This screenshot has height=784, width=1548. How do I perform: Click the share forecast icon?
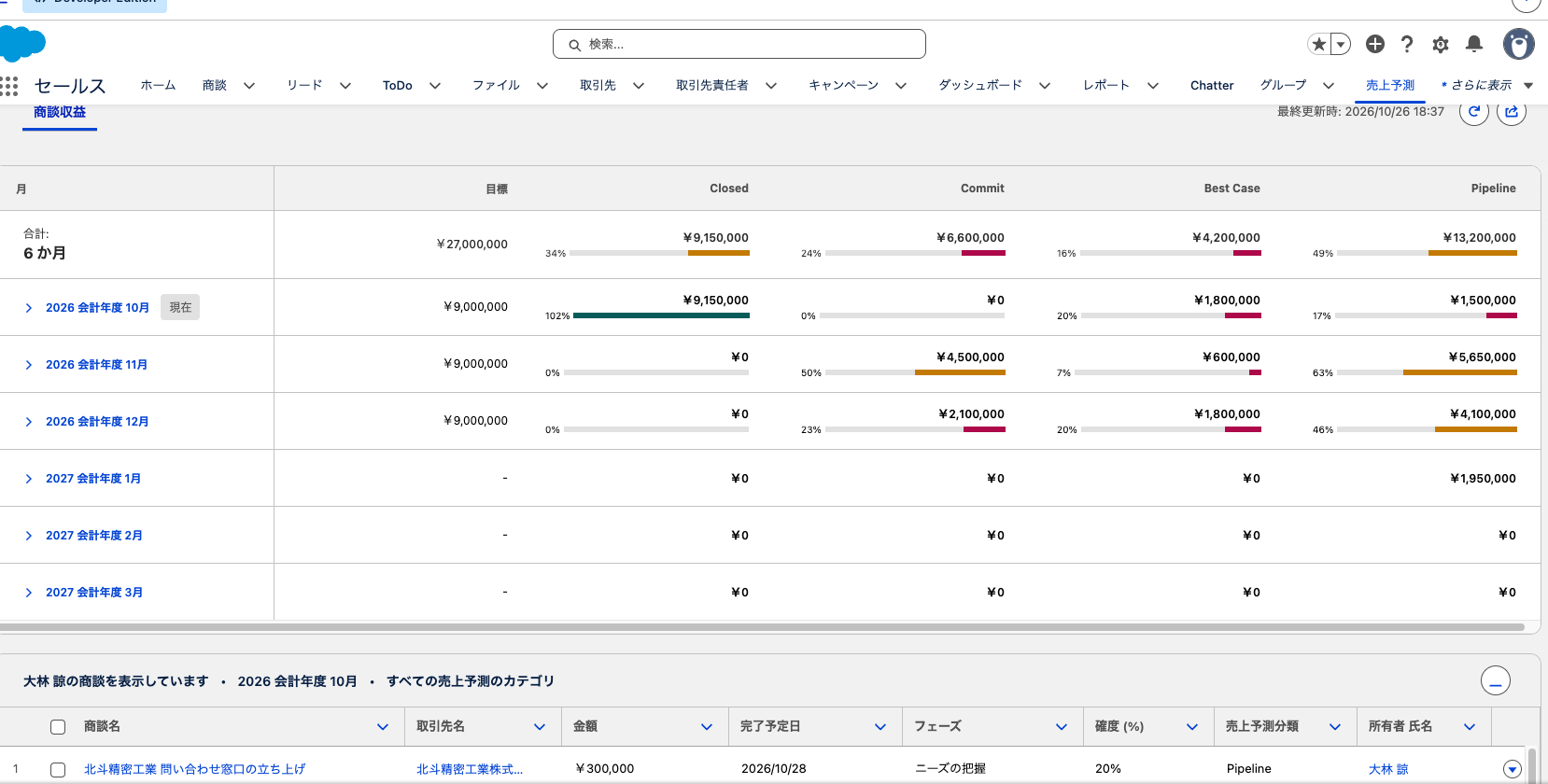(x=1512, y=112)
